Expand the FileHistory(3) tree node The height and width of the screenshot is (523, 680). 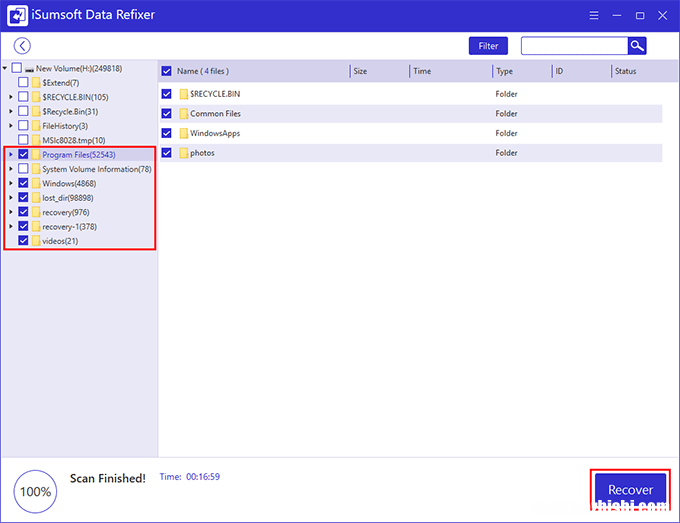click(11, 125)
